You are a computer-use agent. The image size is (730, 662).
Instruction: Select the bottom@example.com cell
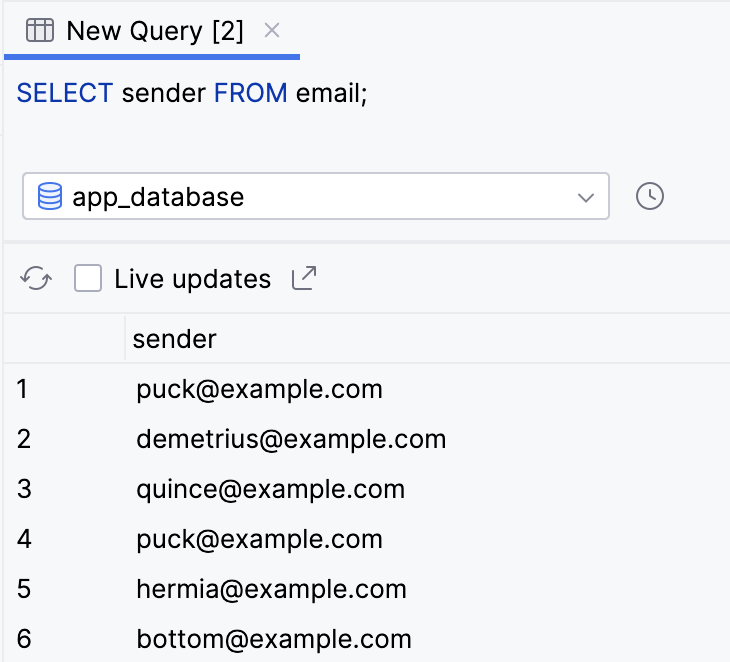[273, 639]
